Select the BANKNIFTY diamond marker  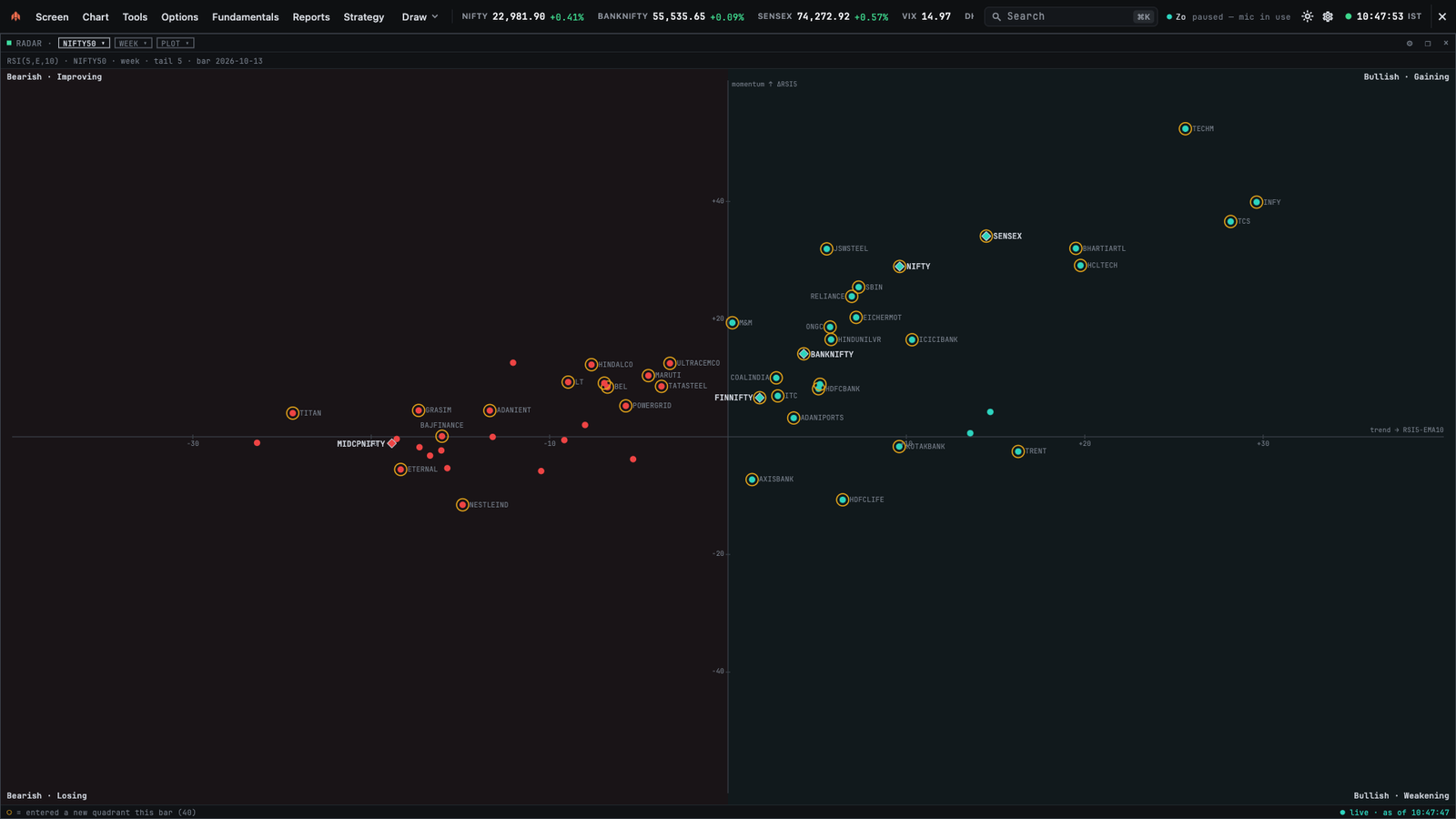click(804, 354)
